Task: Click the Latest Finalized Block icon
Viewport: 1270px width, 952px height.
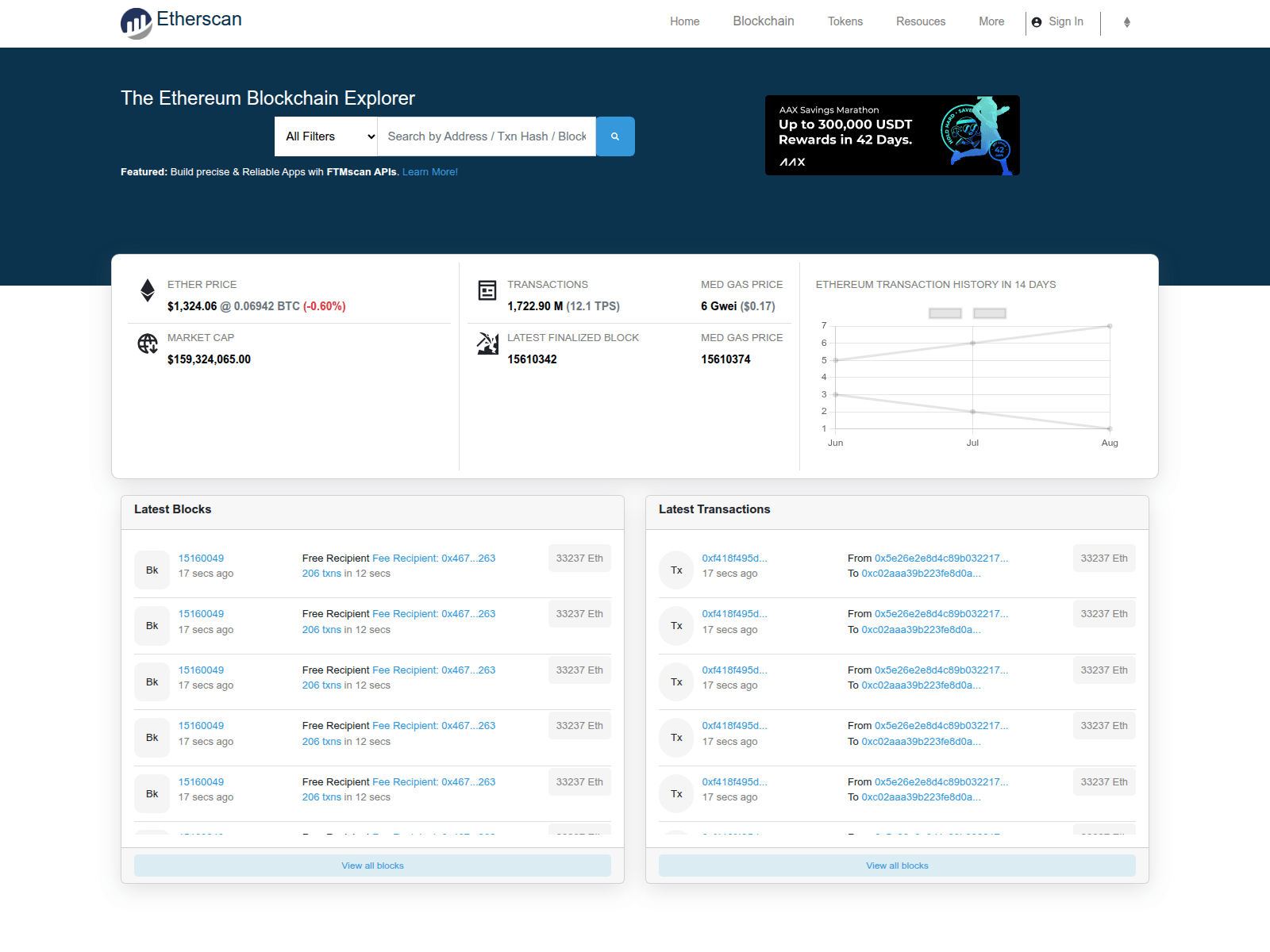Action: coord(487,344)
